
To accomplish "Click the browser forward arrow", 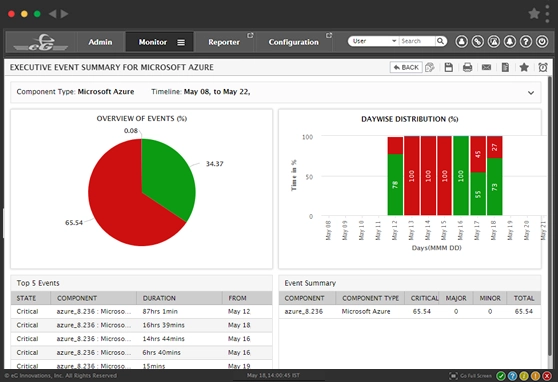I will [x=64, y=14].
